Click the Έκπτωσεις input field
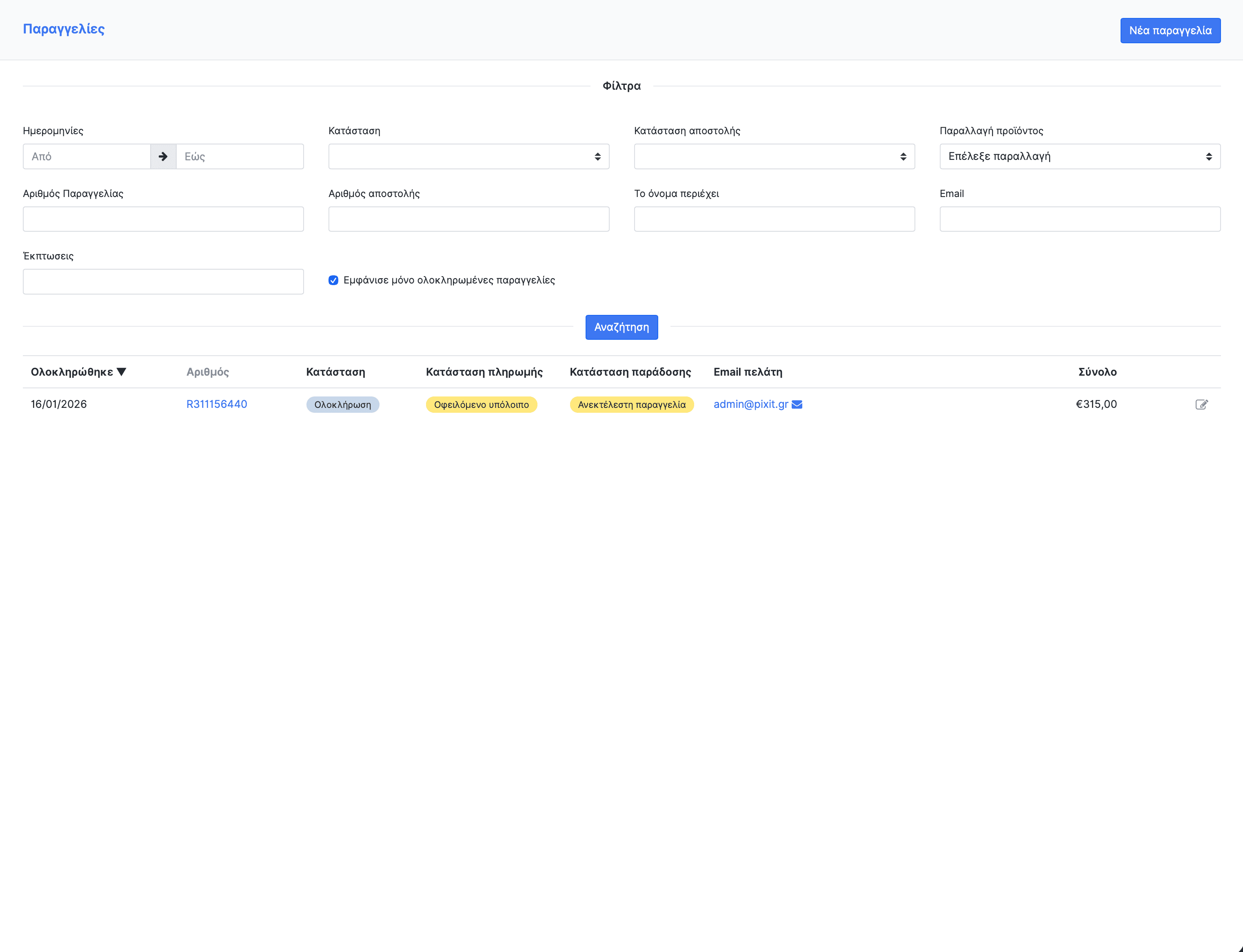The height and width of the screenshot is (952, 1243). (x=163, y=281)
